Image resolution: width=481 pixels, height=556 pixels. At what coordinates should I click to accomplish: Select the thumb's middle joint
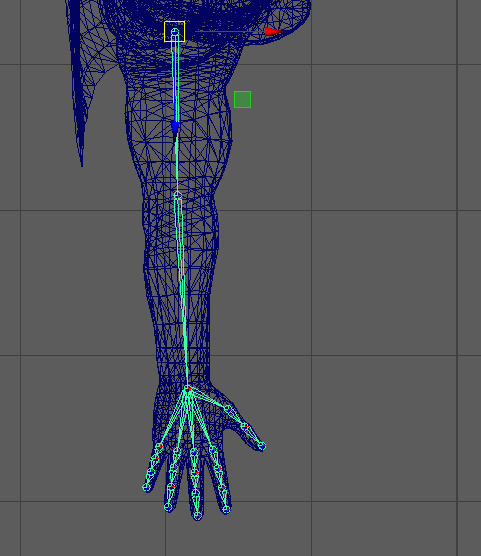[245, 427]
